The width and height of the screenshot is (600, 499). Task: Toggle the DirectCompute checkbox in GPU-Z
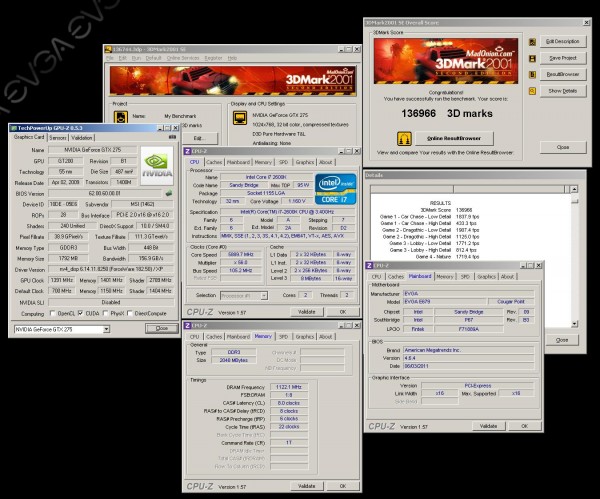pyautogui.click(x=130, y=313)
